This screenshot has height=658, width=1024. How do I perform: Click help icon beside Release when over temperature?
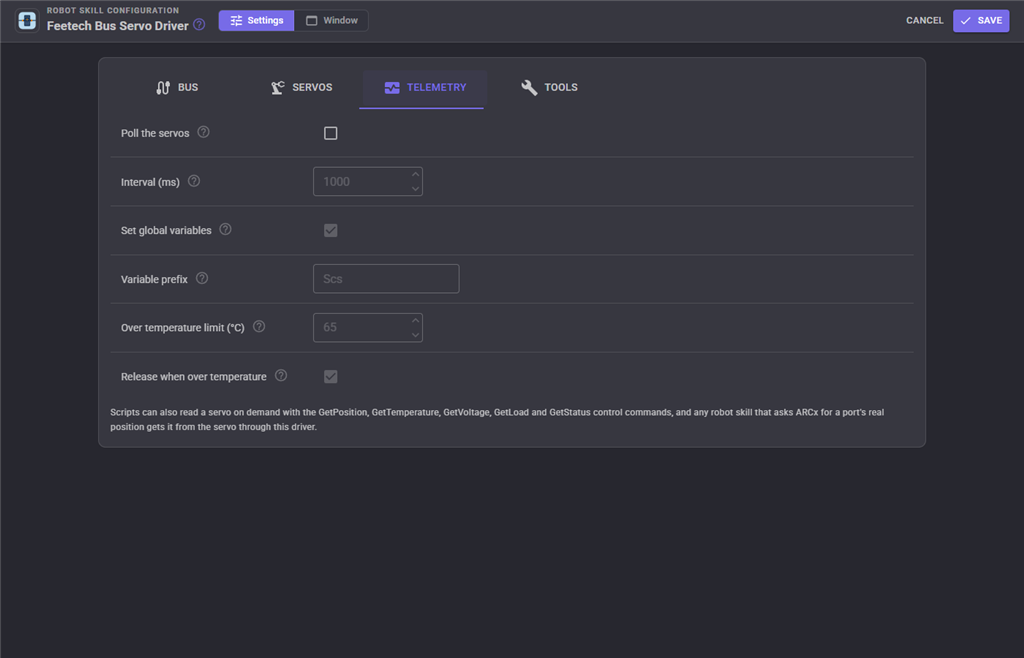click(x=281, y=375)
